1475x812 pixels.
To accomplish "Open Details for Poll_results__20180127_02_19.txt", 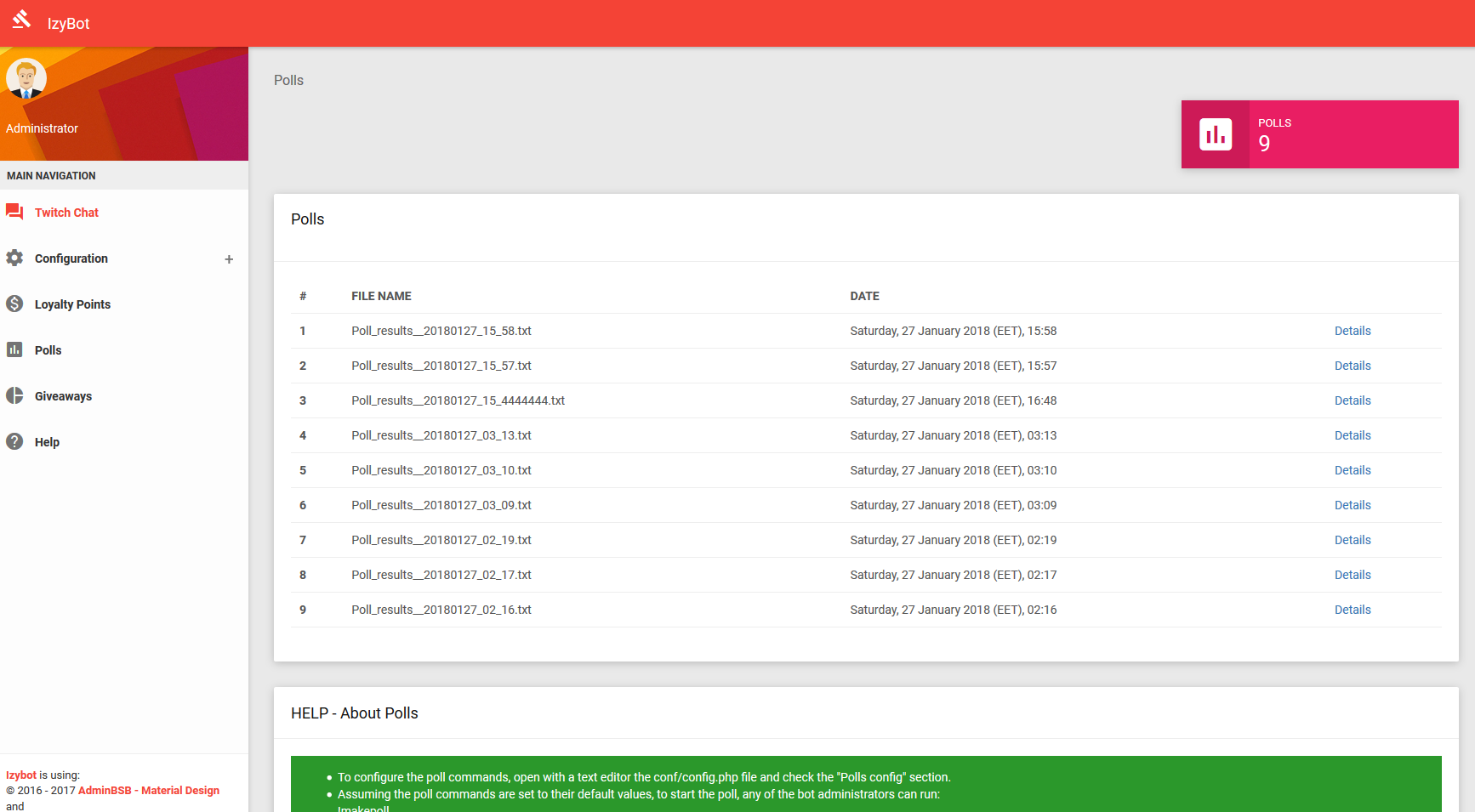I will click(x=1353, y=540).
